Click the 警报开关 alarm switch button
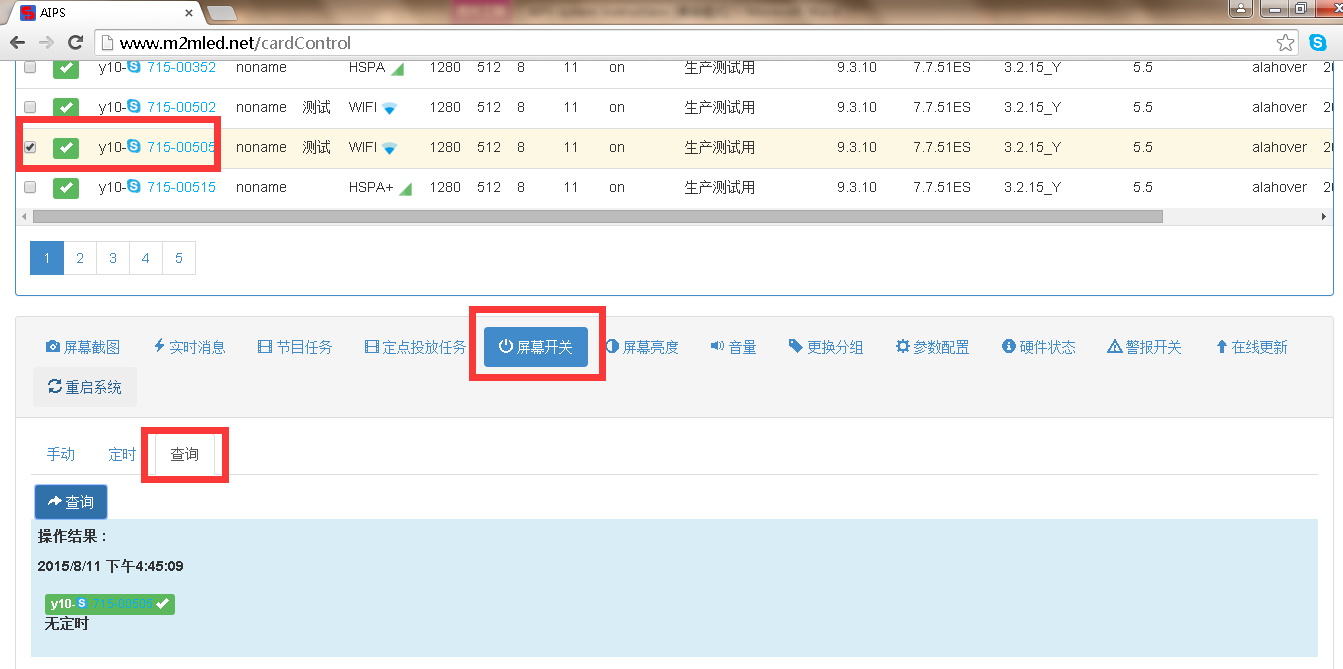 [x=1144, y=347]
